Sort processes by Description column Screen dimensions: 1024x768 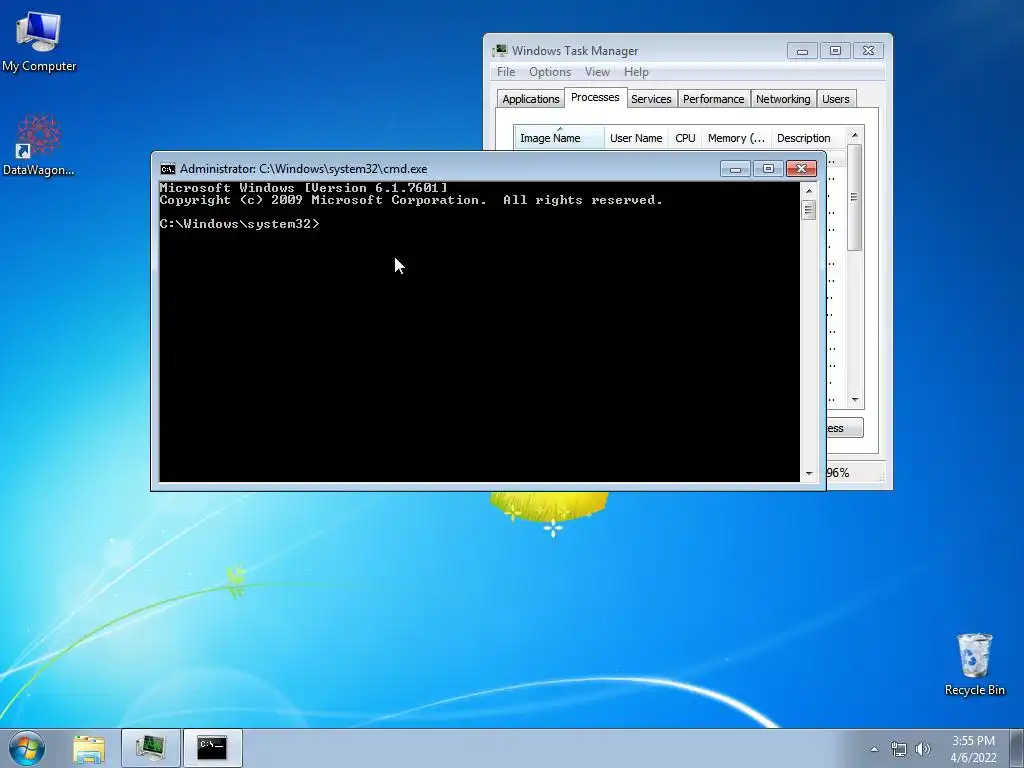[x=808, y=138]
